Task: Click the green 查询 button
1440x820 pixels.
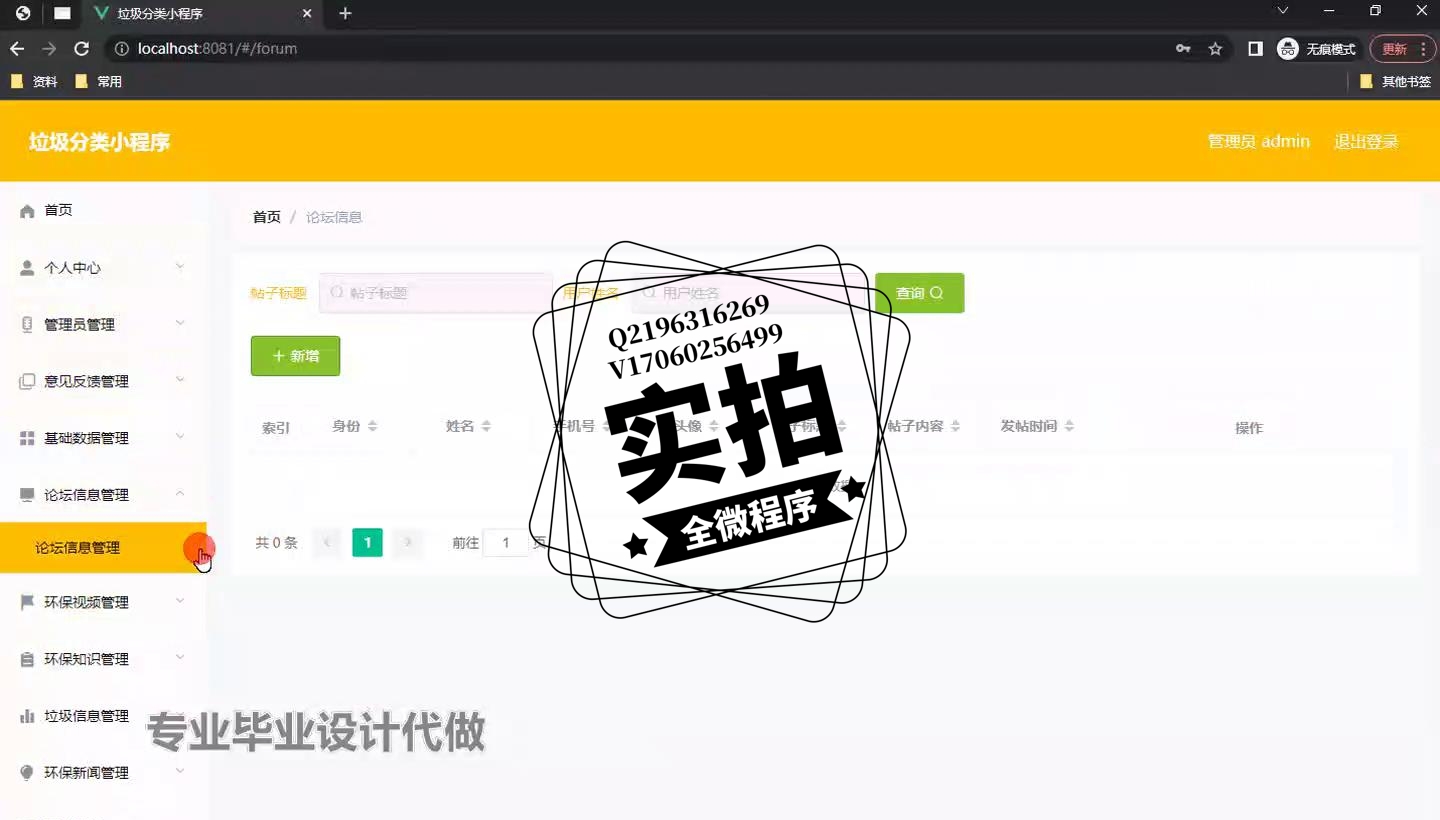Action: pyautogui.click(x=919, y=293)
